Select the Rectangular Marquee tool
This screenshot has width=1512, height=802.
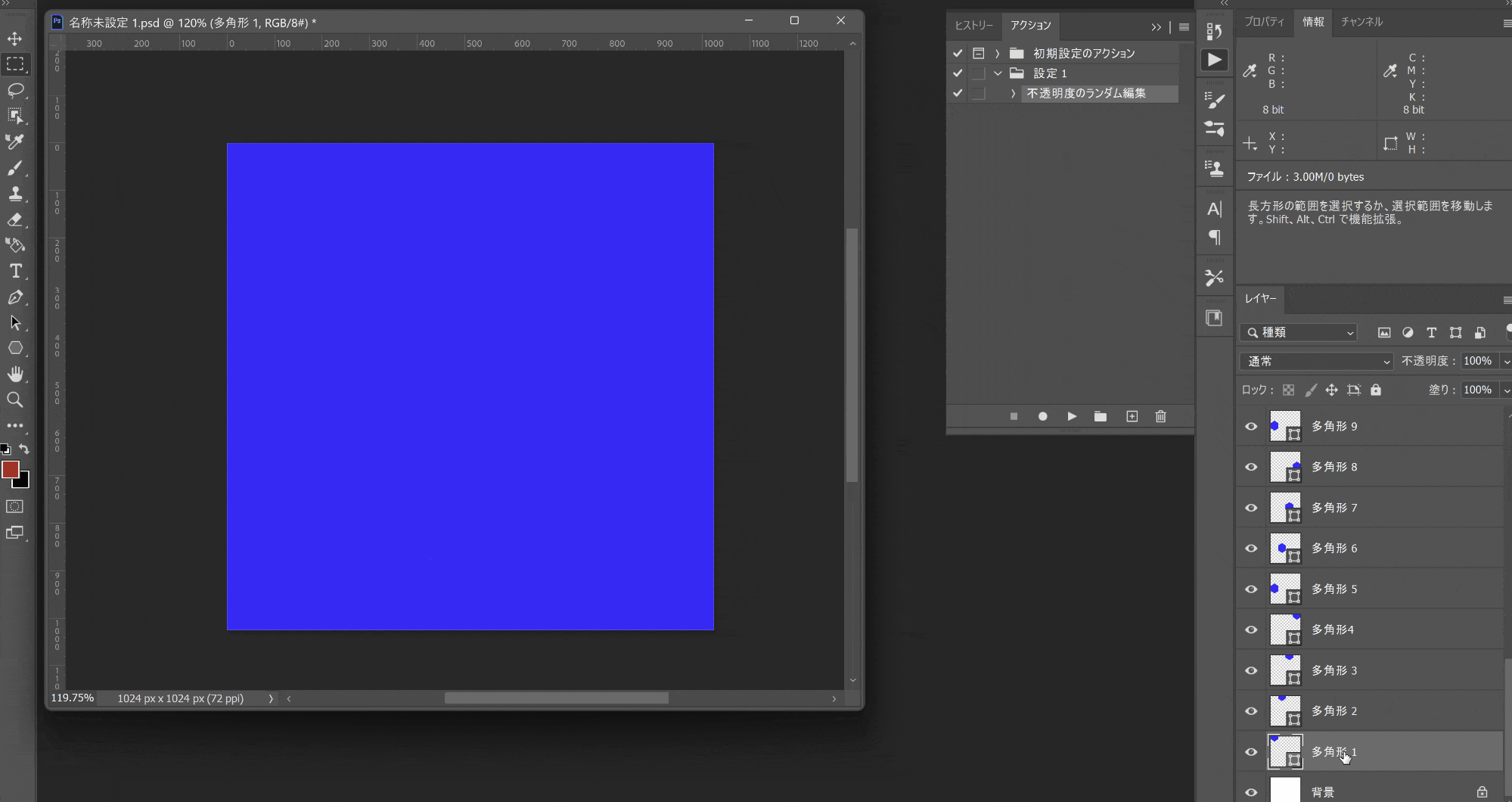coord(15,64)
